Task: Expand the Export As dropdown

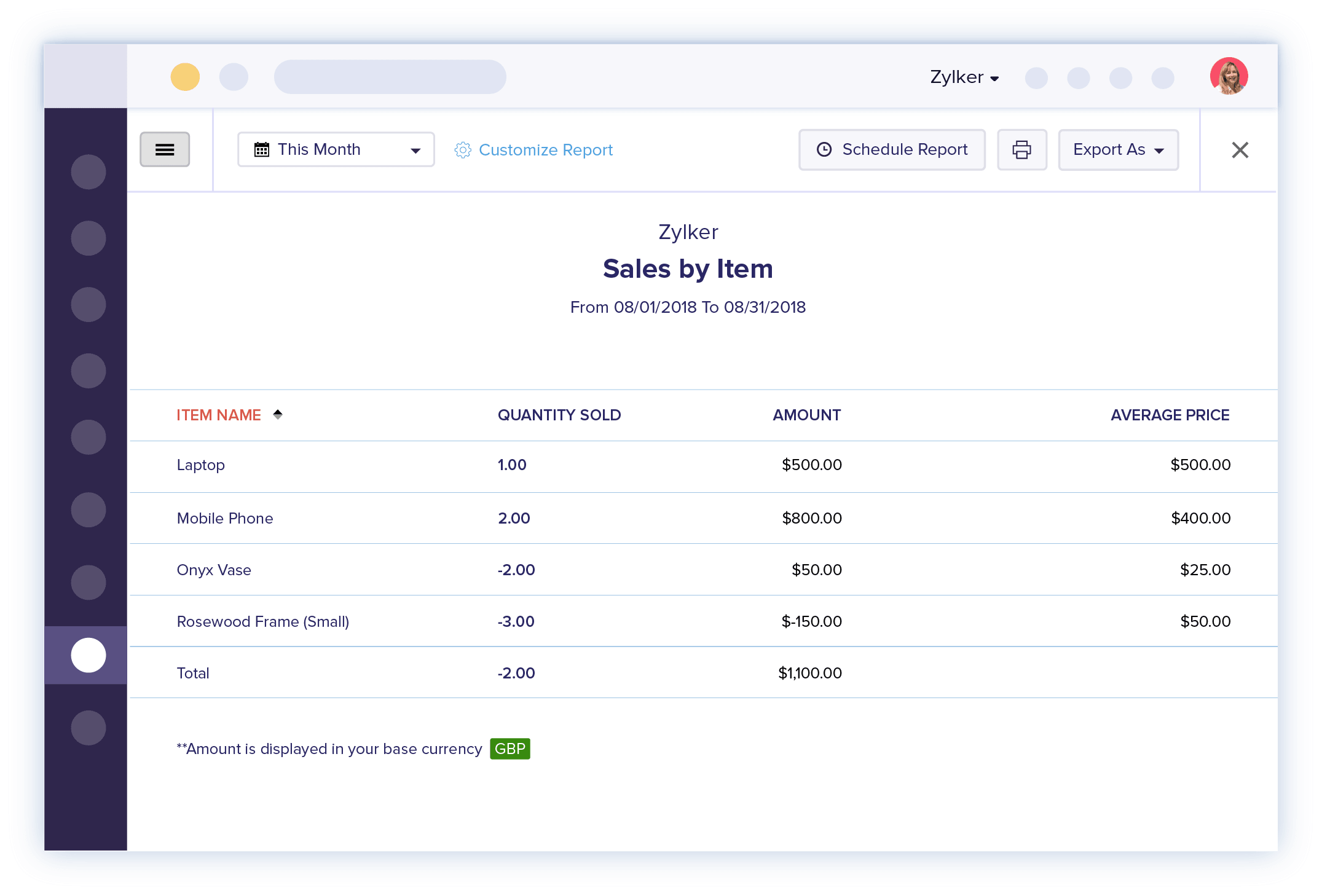Action: [x=1118, y=149]
